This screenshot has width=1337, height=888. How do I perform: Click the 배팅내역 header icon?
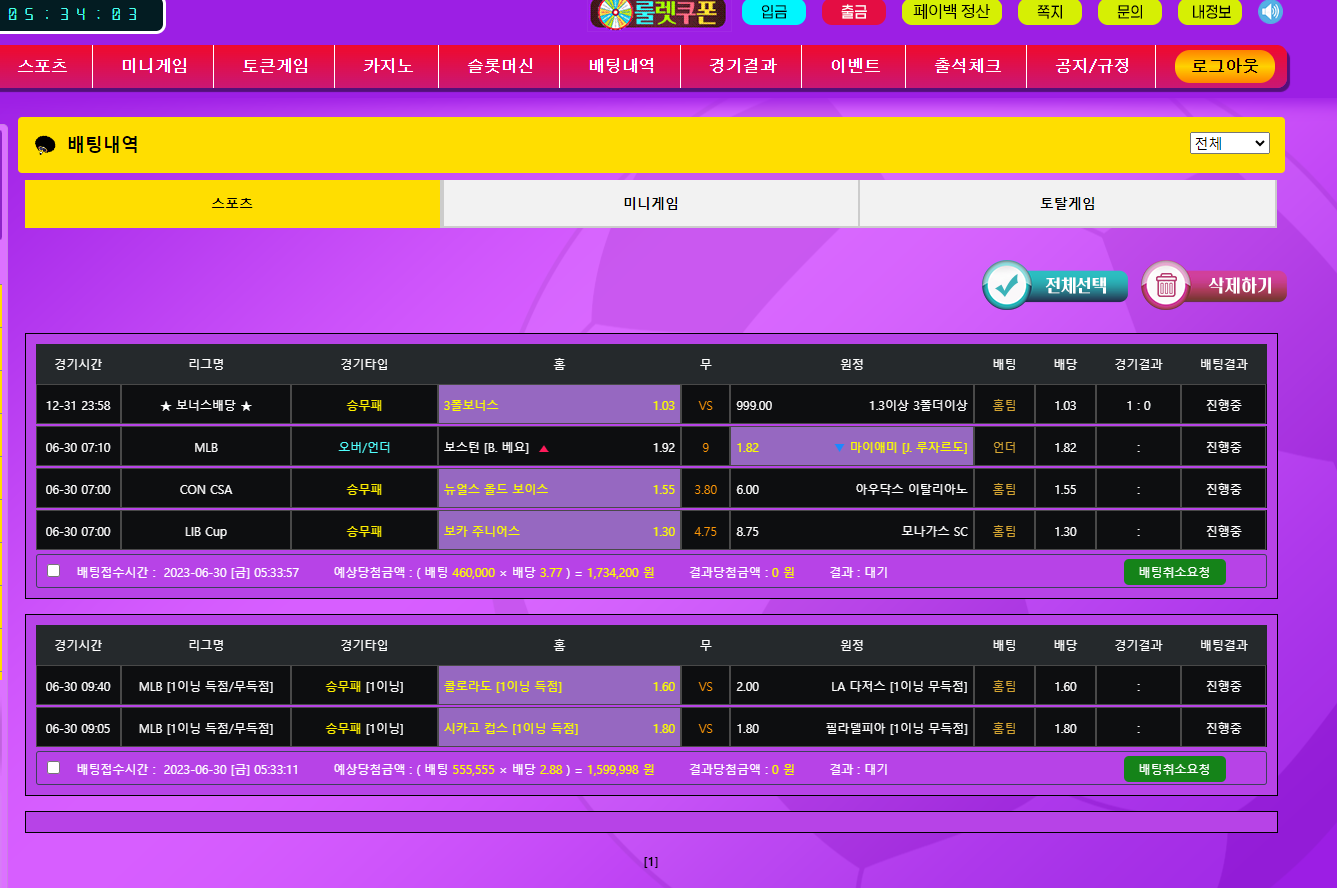[x=45, y=145]
